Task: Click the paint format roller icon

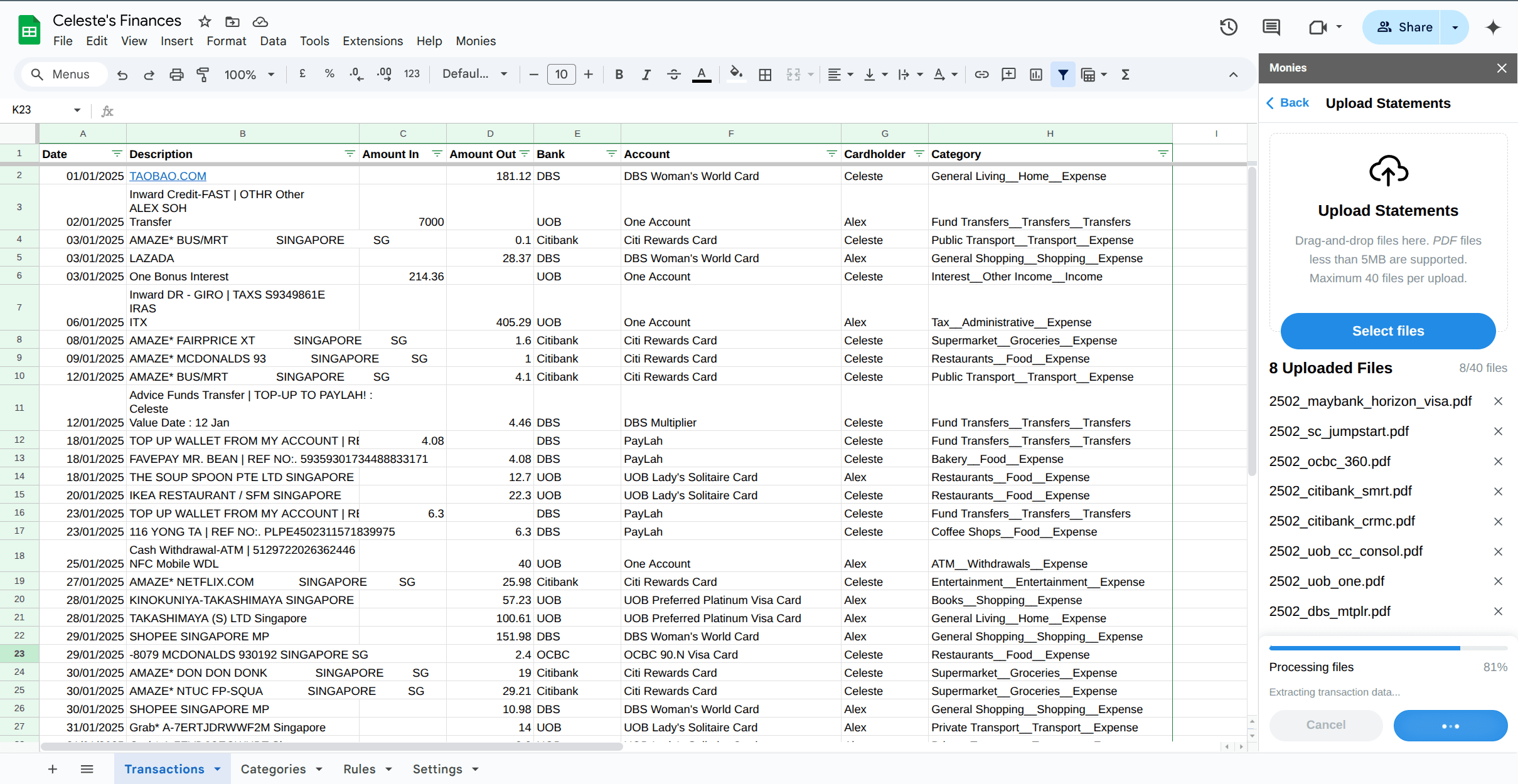Action: [x=203, y=75]
